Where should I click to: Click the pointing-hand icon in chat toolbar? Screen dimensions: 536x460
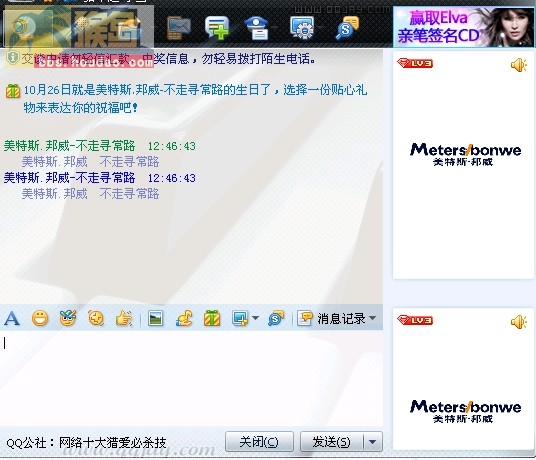tap(124, 319)
